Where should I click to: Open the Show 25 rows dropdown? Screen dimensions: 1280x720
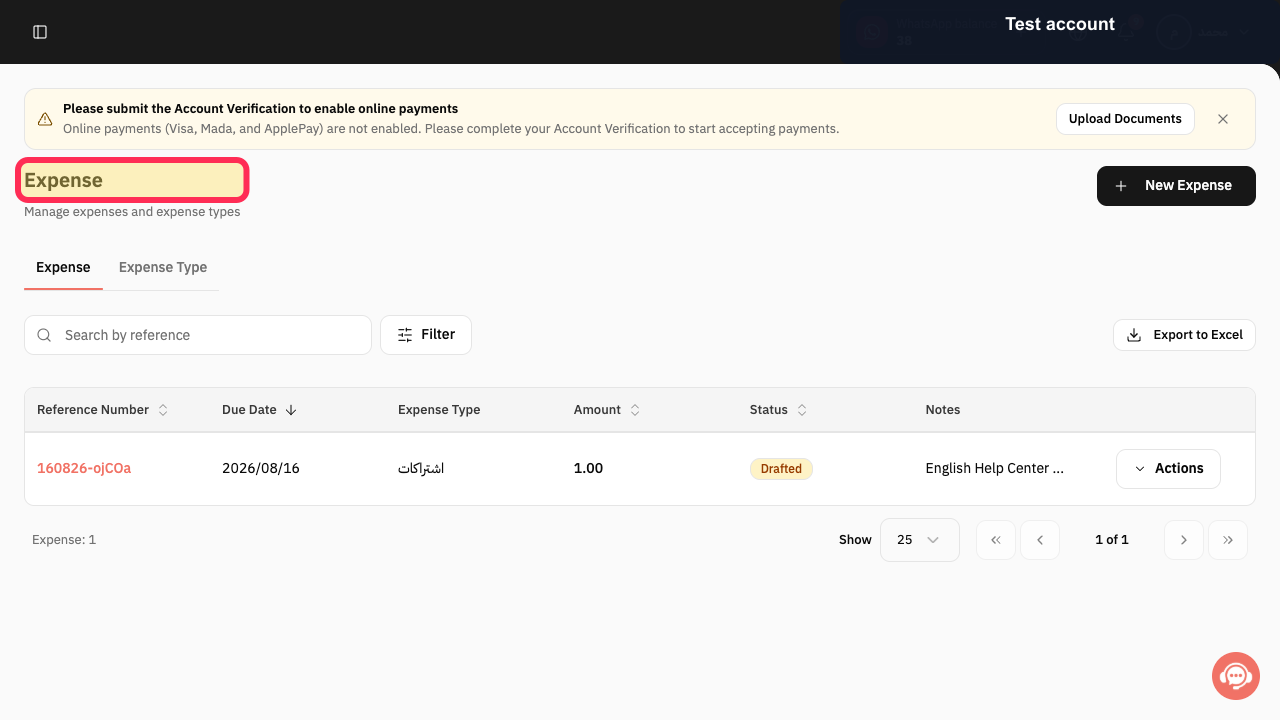click(x=920, y=540)
